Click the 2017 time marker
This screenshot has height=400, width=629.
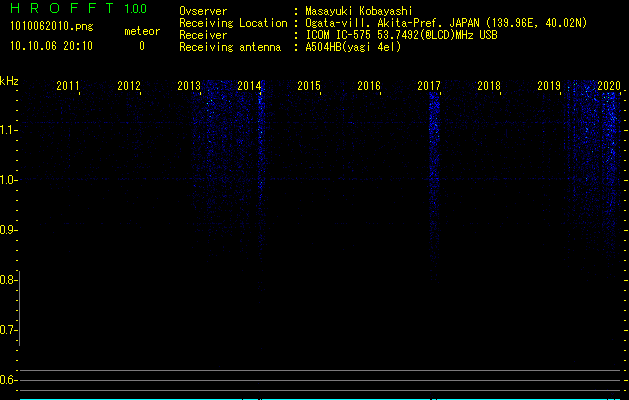coord(429,85)
